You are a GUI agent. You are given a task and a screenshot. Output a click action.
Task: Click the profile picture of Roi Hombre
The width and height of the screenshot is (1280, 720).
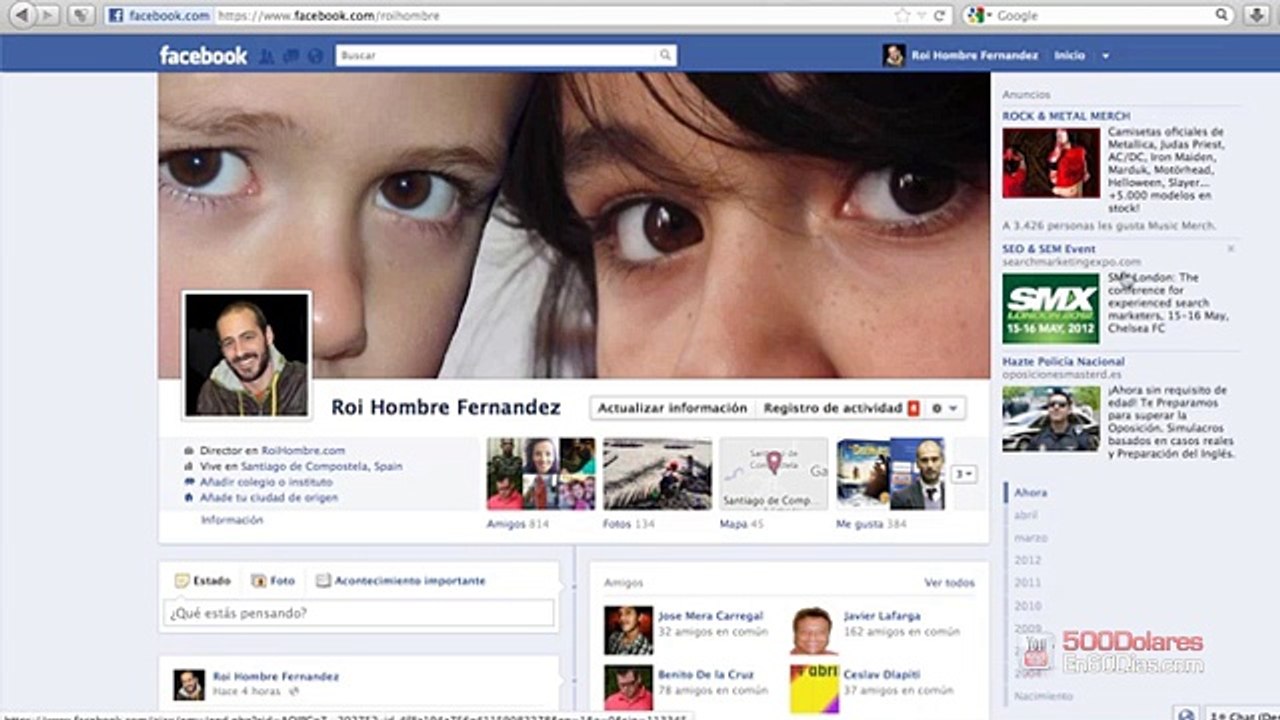[247, 355]
